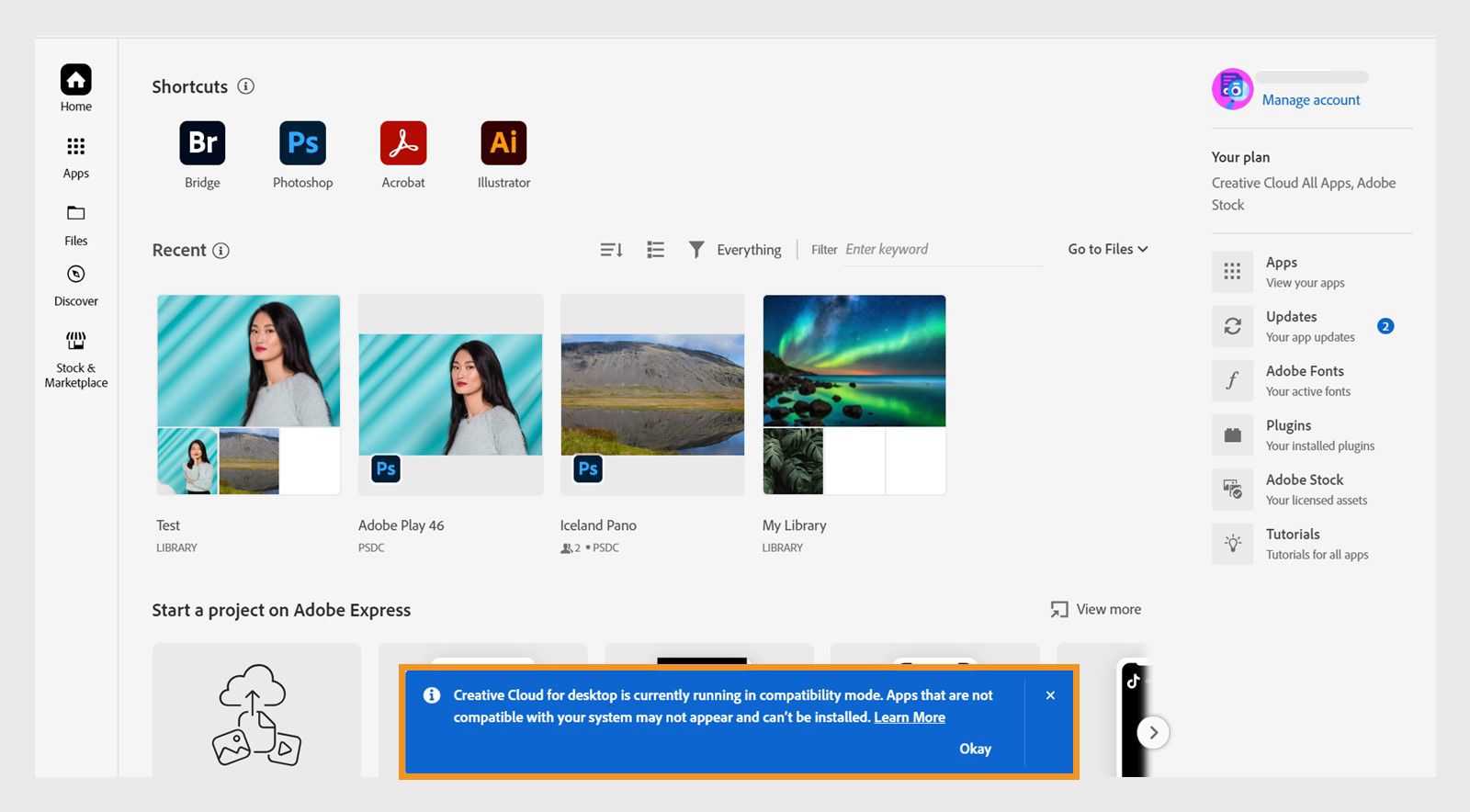Click 'View your apps' text
This screenshot has width=1470, height=812.
(1305, 283)
